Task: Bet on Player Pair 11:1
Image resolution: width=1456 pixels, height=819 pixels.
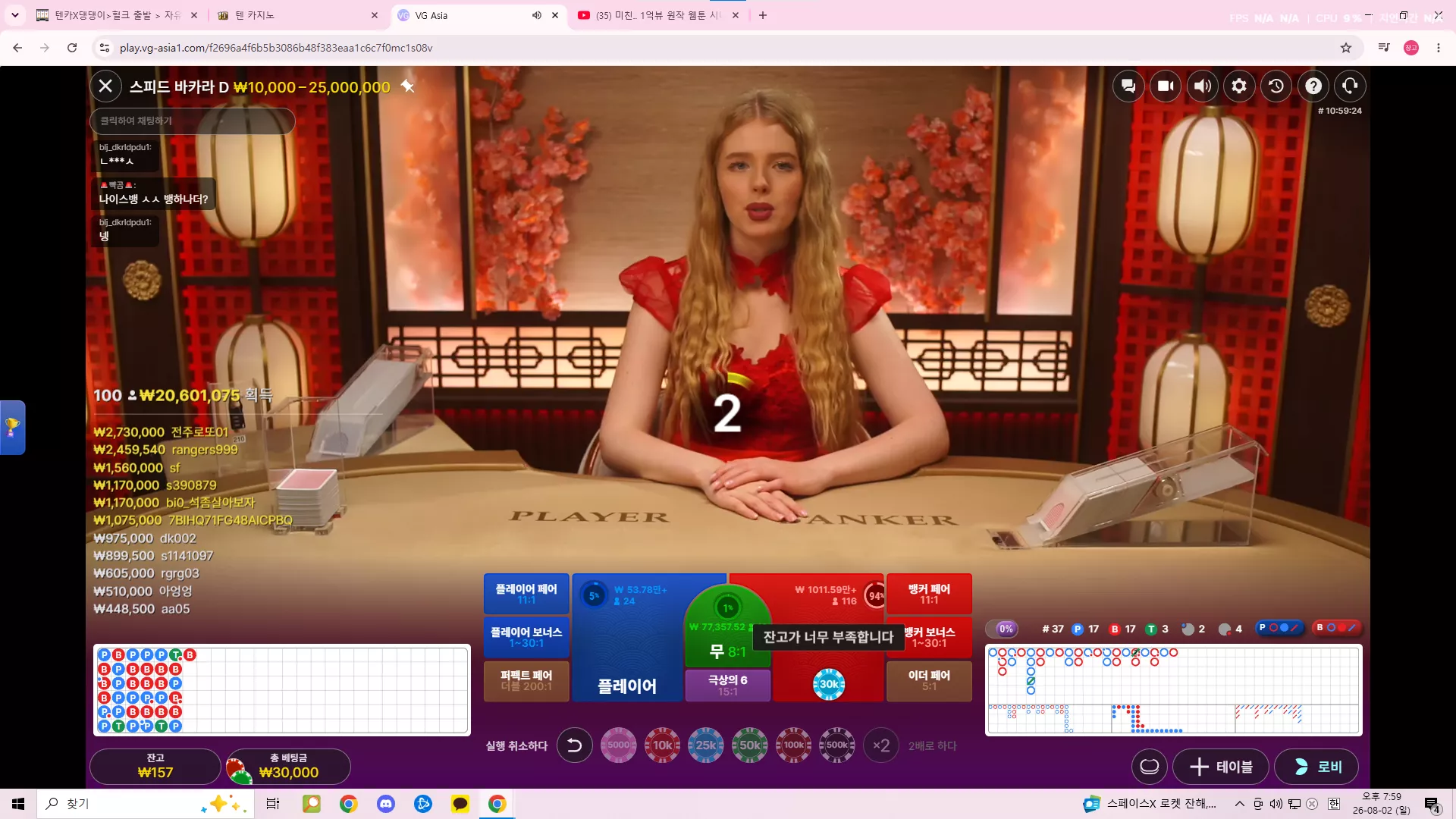Action: [x=526, y=594]
